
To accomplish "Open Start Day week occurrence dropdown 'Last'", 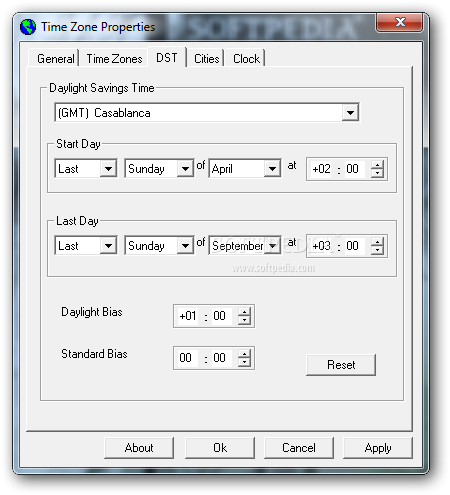I will click(x=108, y=169).
